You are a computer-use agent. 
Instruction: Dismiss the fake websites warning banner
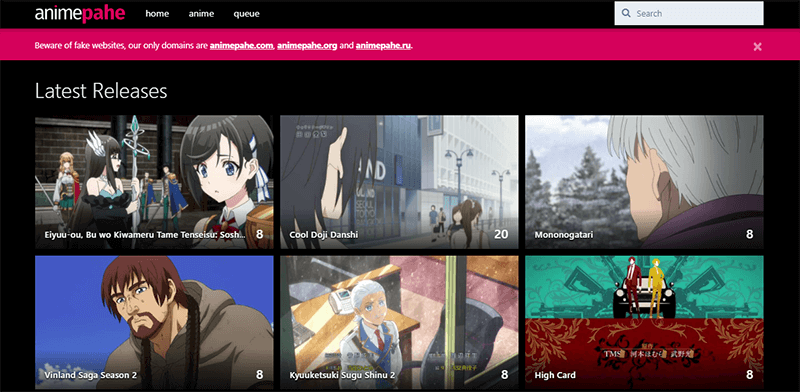click(x=758, y=46)
